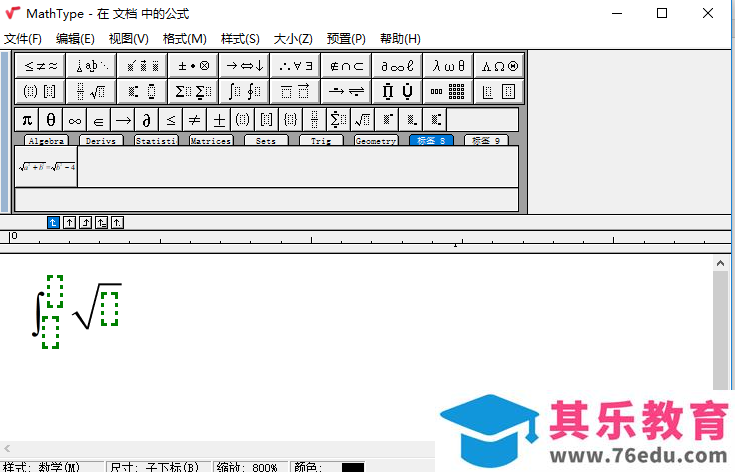Click the black color swatch in status bar
735x472 pixels.
tap(352, 467)
